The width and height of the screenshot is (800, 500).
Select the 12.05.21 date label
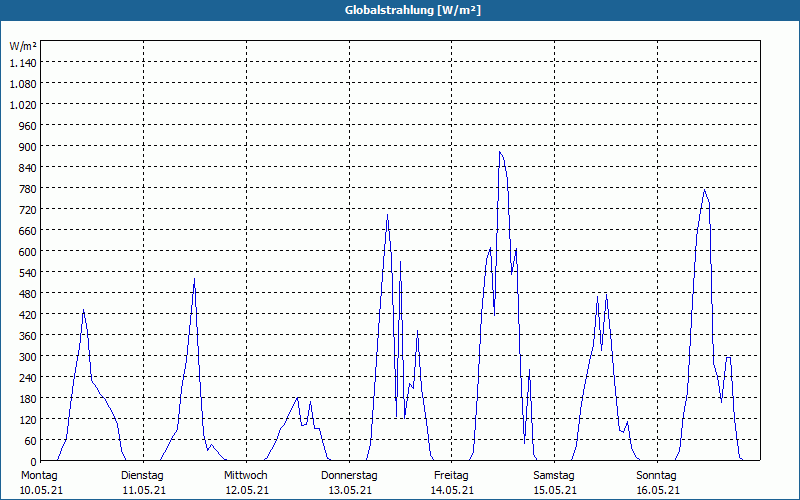point(247,491)
